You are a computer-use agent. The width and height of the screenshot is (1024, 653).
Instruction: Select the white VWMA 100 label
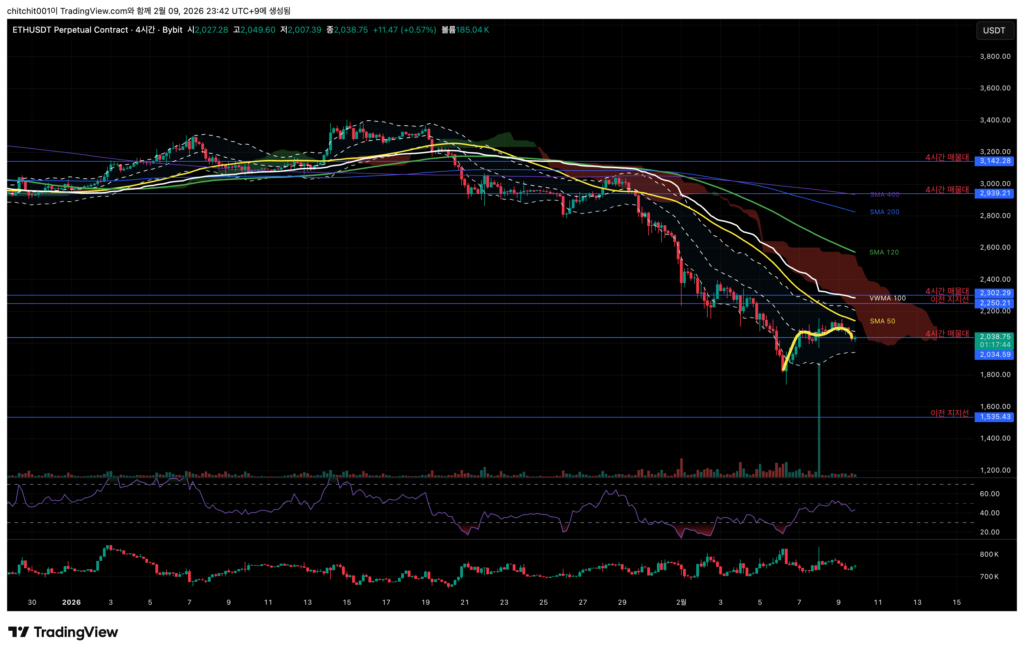[888, 298]
